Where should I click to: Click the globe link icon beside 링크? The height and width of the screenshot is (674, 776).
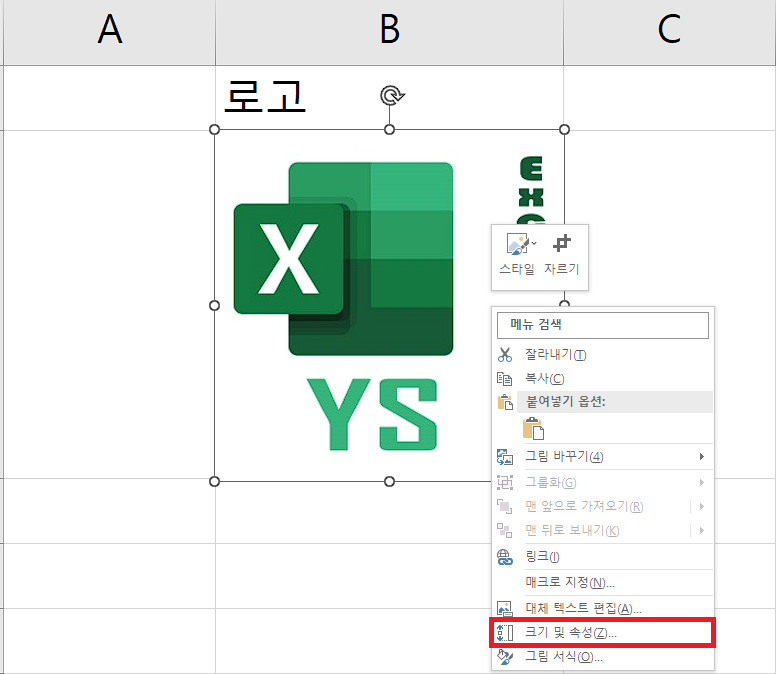pyautogui.click(x=505, y=557)
